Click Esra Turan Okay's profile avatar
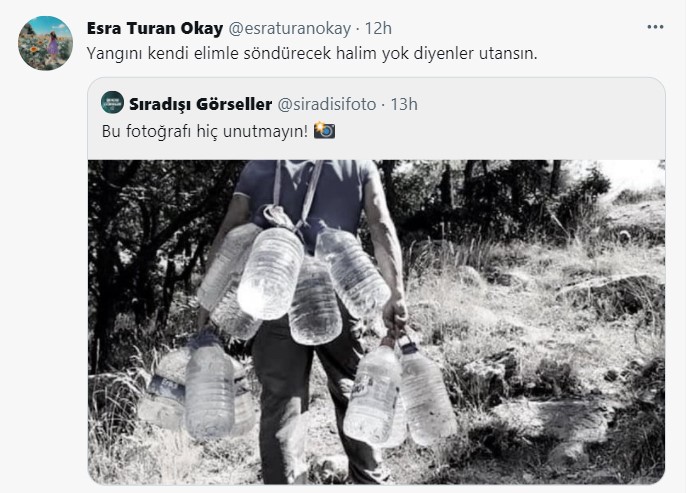This screenshot has height=493, width=689. click(x=45, y=43)
